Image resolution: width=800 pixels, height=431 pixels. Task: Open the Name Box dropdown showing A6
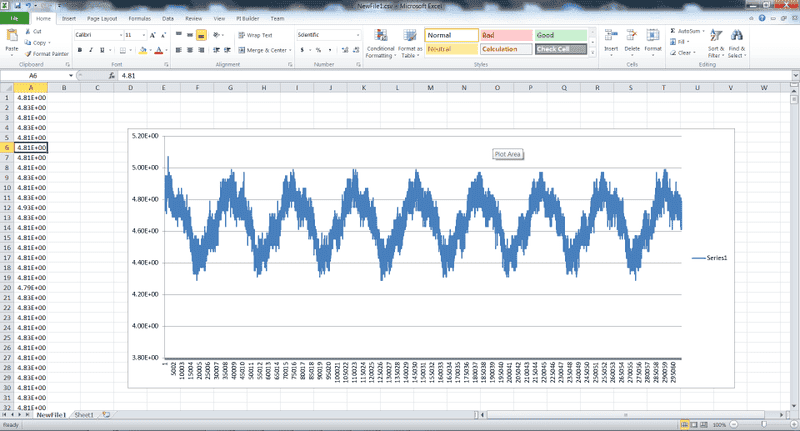(x=70, y=76)
